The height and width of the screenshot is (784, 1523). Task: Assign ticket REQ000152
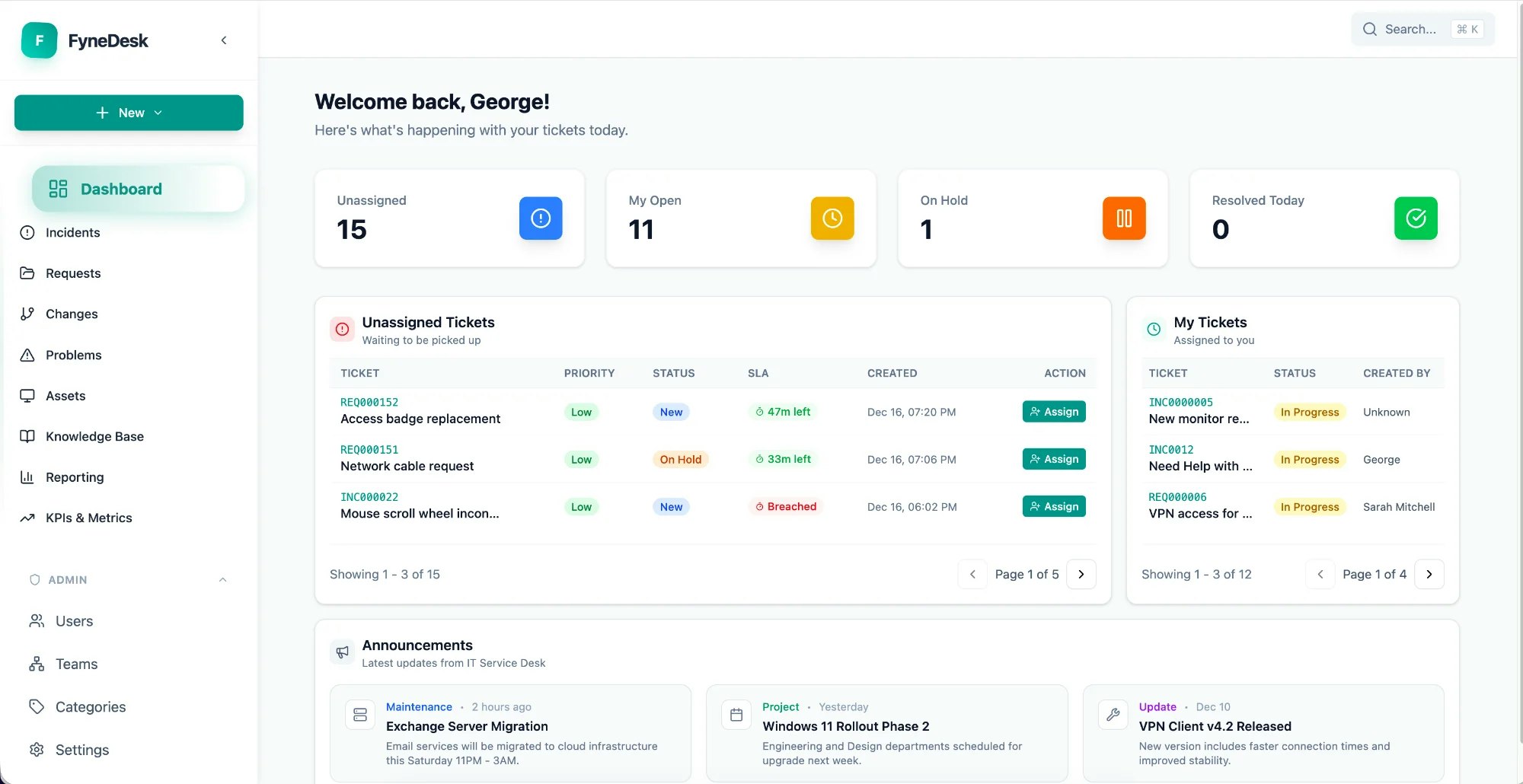point(1054,411)
